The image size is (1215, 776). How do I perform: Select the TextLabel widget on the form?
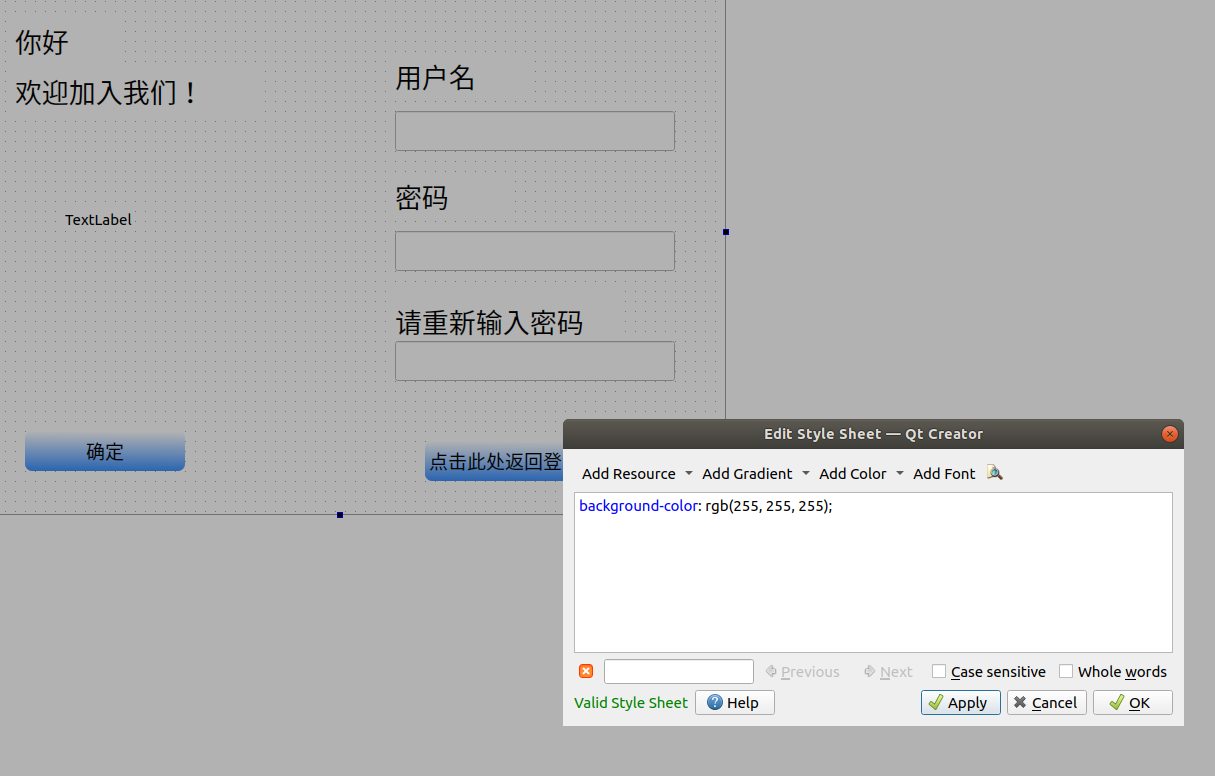click(98, 220)
